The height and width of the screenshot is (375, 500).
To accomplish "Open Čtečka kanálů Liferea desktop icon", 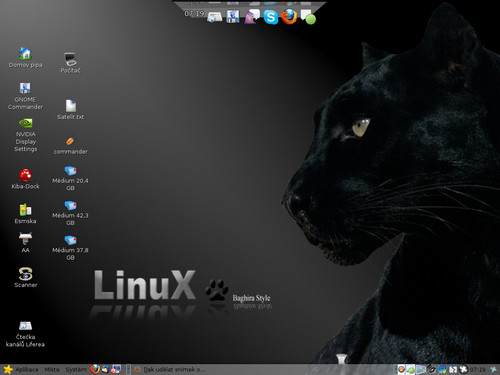I will 25,334.
